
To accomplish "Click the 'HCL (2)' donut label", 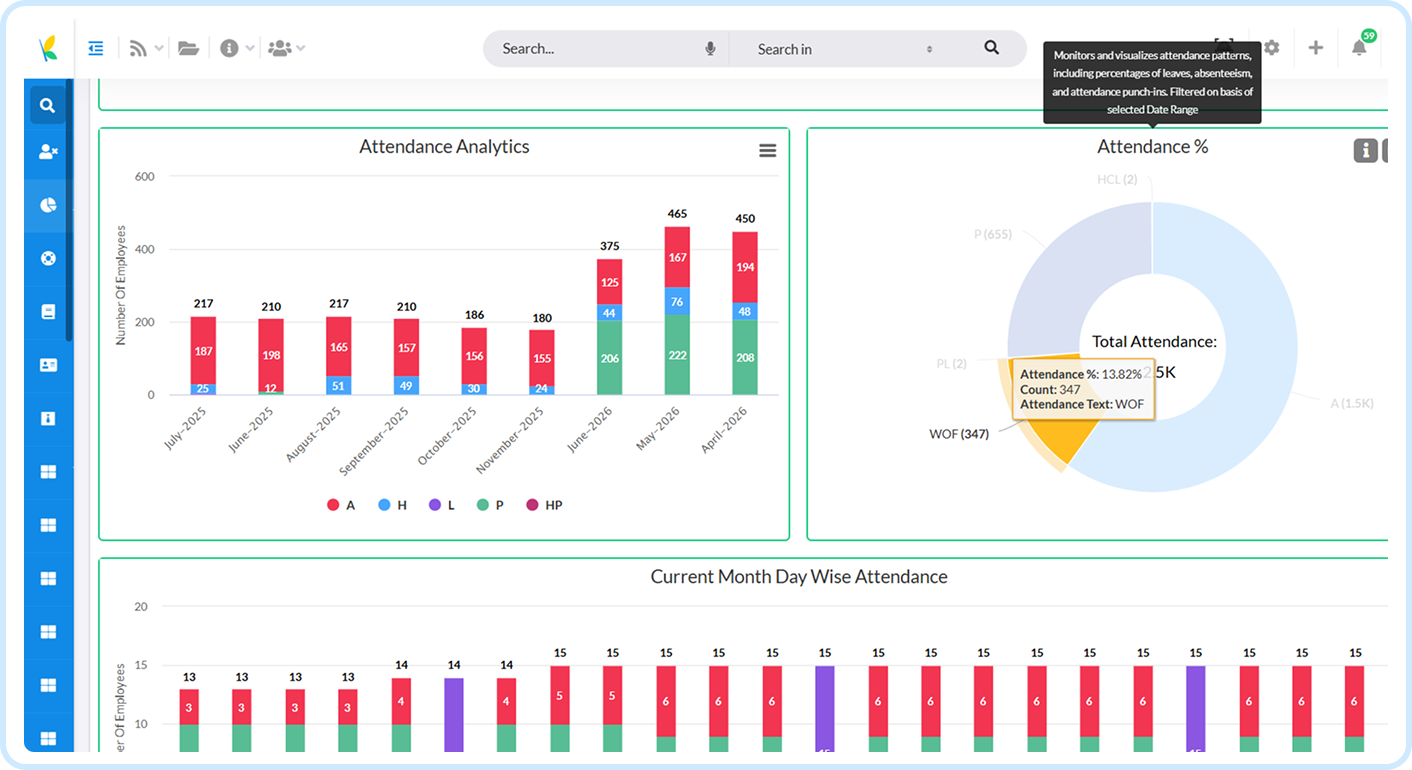I will click(x=1117, y=179).
